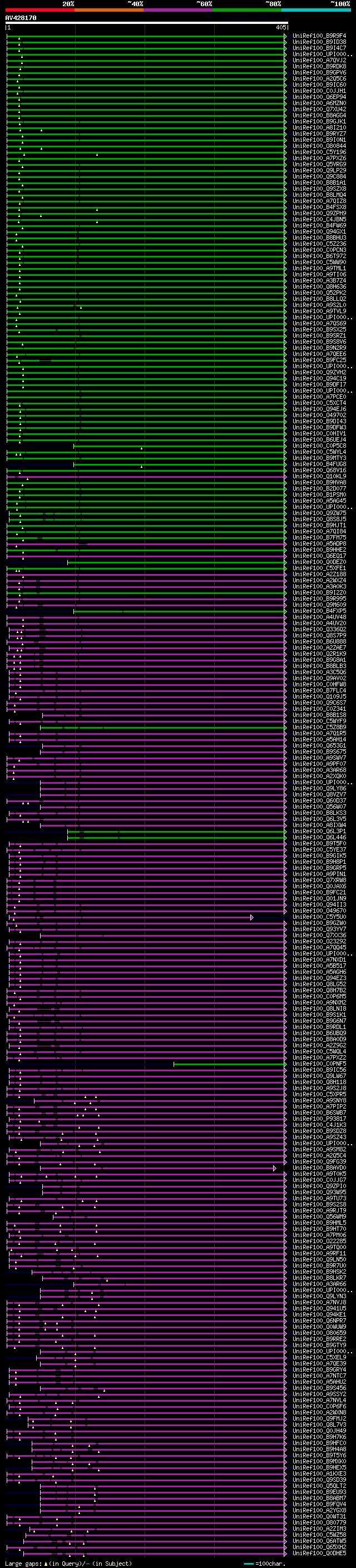Open hit UniRef100_B9RDK8
Viewport: 356px width, 1568px height.
coord(319,66)
